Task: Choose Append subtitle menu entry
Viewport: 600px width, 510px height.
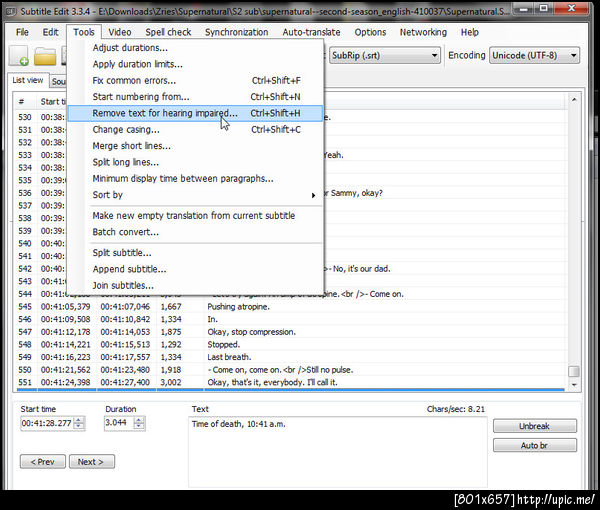Action: pyautogui.click(x=195, y=269)
